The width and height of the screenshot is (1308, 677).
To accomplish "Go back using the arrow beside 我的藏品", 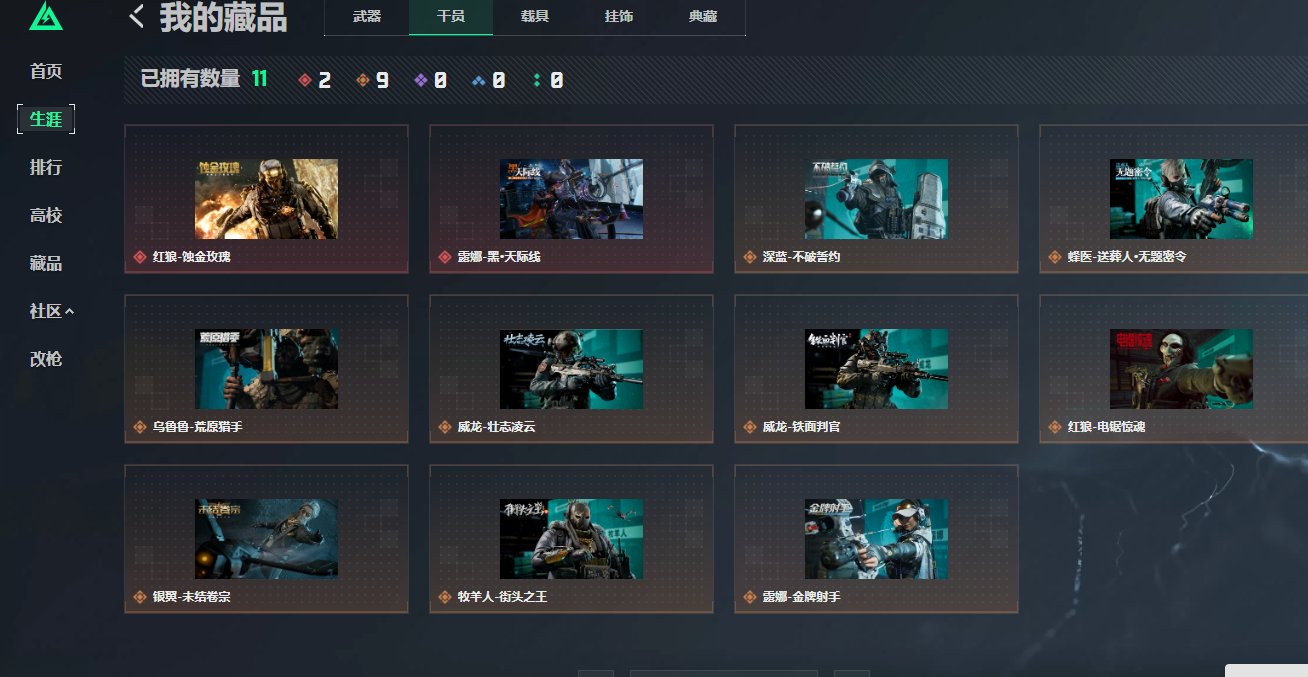I will tap(137, 16).
